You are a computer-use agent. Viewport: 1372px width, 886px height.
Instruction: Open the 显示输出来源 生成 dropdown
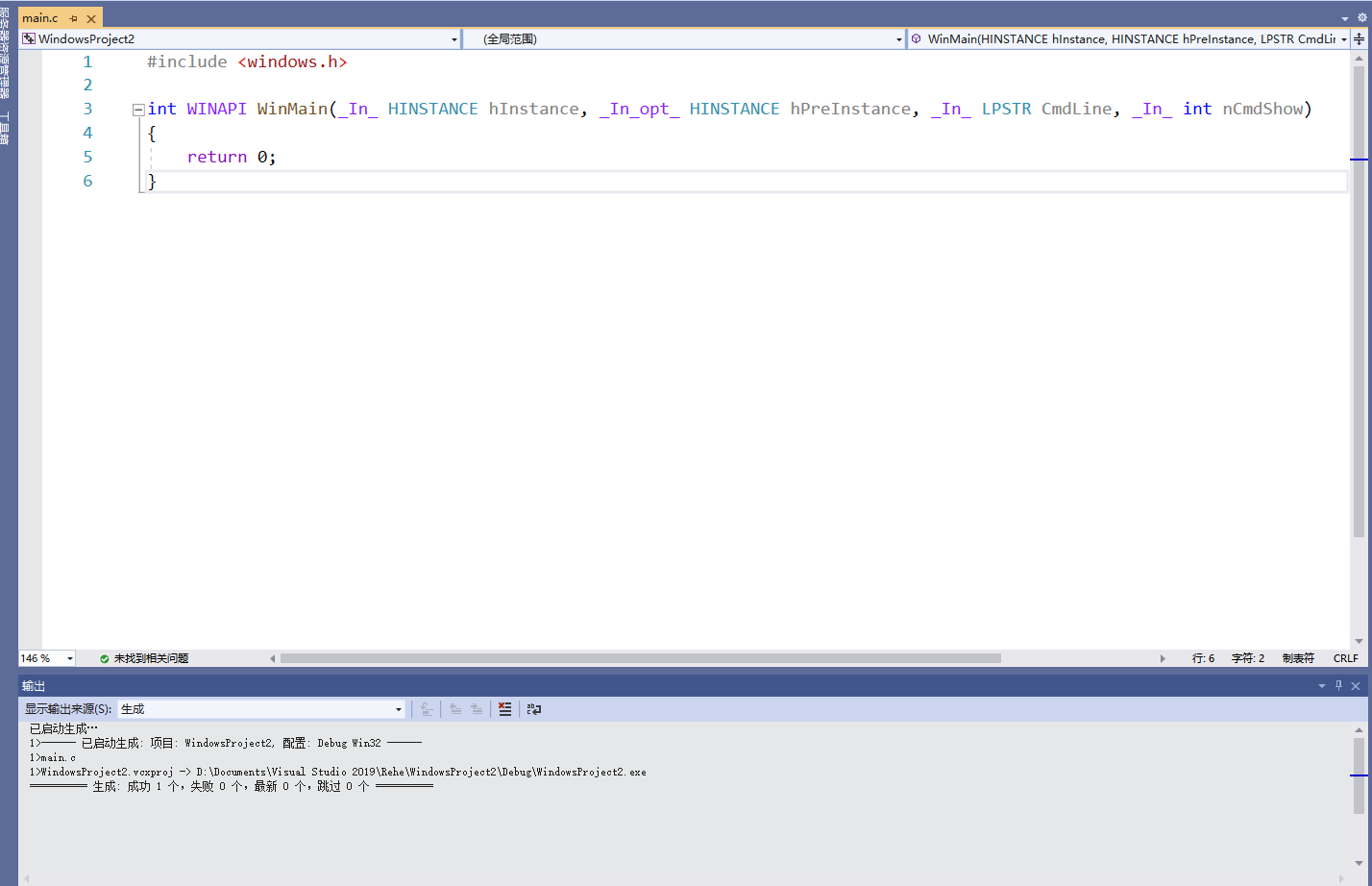261,709
